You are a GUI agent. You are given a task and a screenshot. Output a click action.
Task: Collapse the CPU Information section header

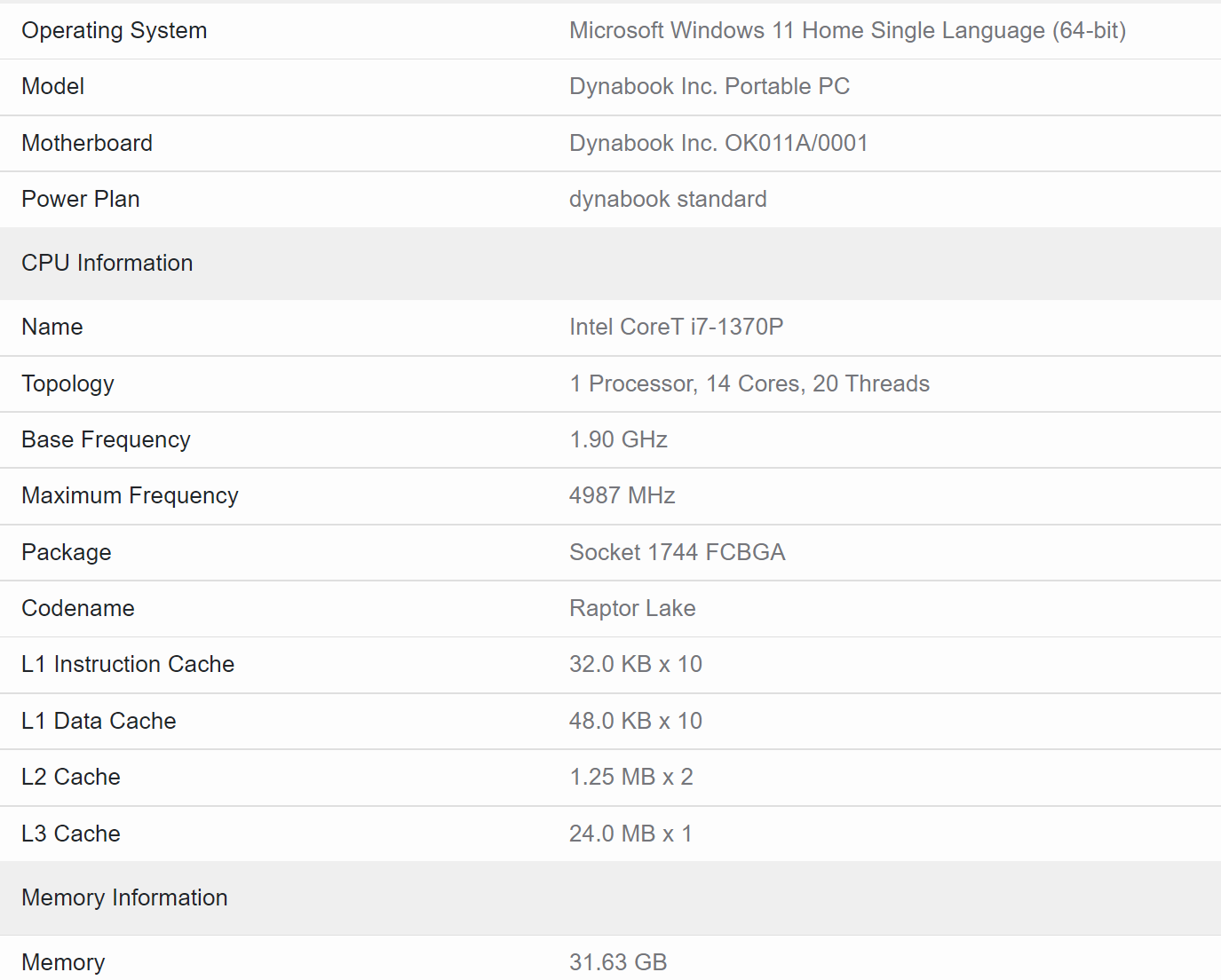[107, 263]
